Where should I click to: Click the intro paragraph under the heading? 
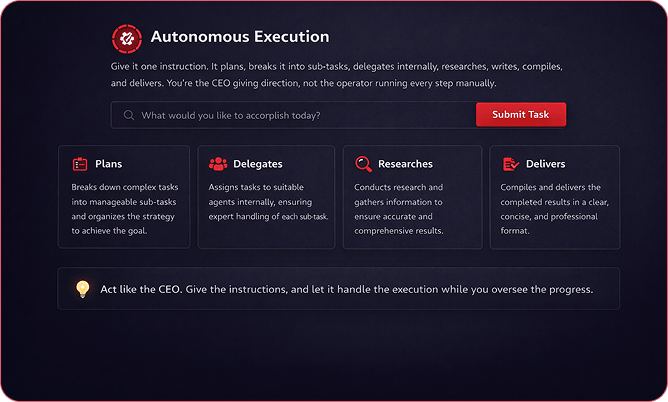point(337,74)
